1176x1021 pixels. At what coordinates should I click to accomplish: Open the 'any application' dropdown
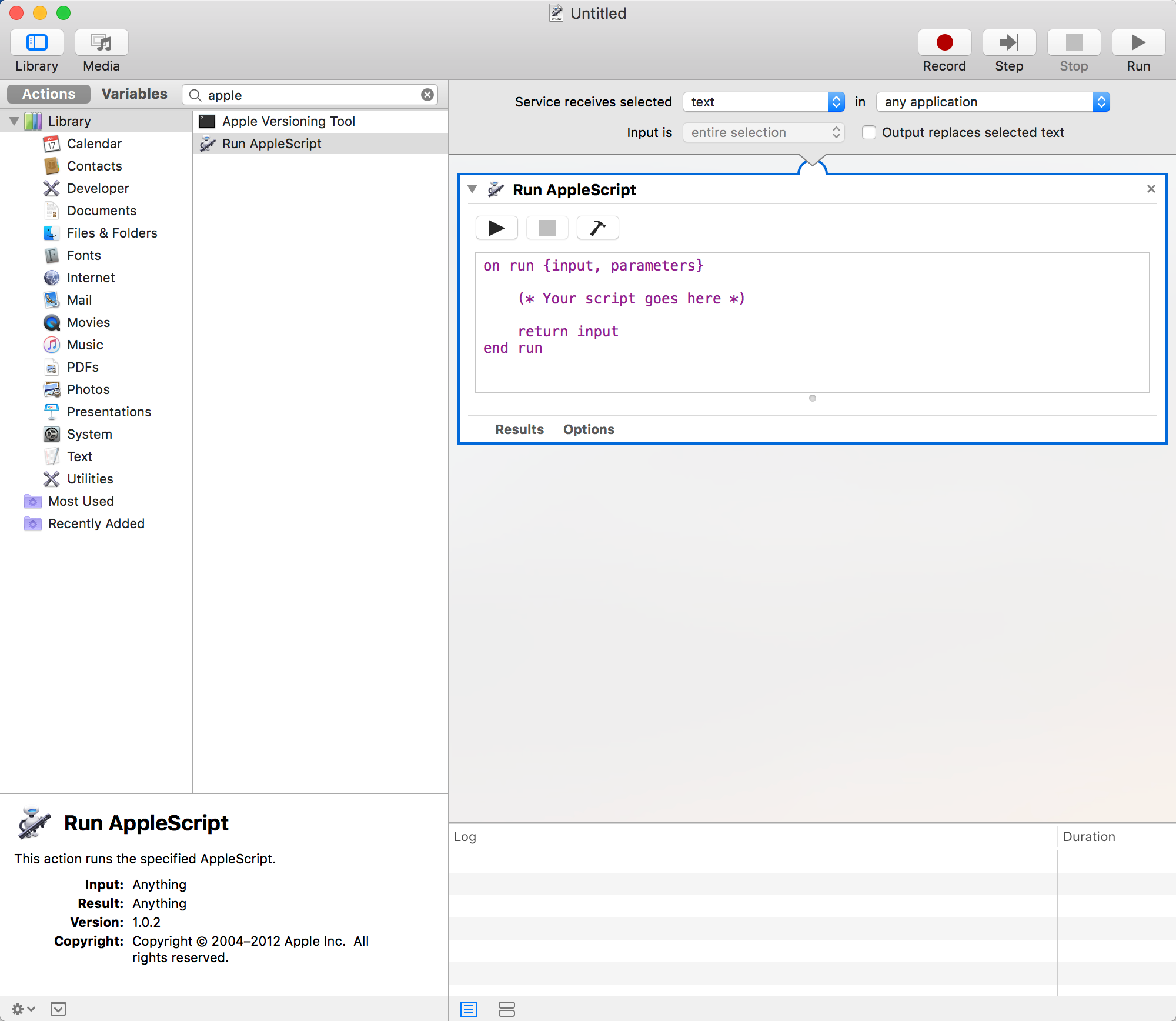[x=993, y=102]
